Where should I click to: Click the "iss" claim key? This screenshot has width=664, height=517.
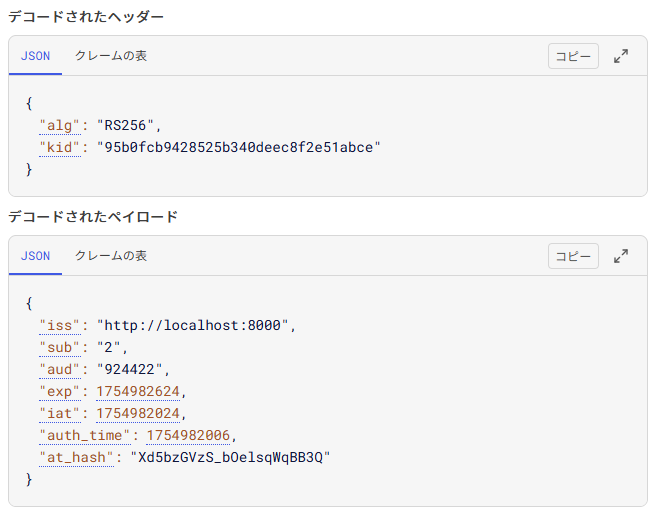click(60, 326)
